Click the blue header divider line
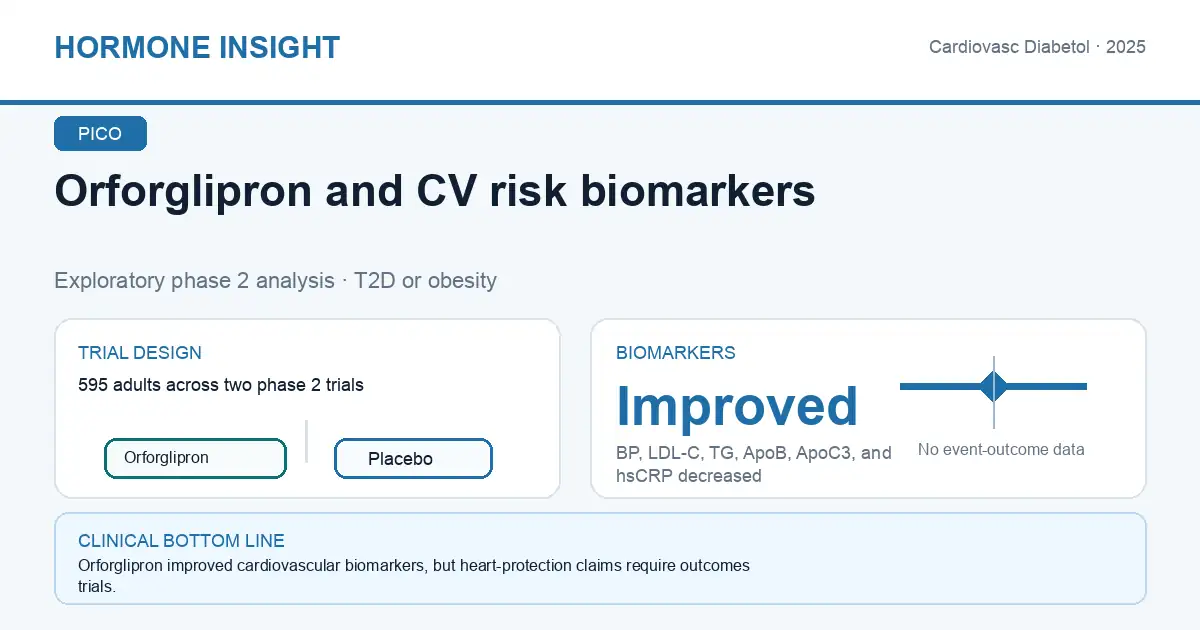Screen dimensions: 1200x630 point(600,102)
